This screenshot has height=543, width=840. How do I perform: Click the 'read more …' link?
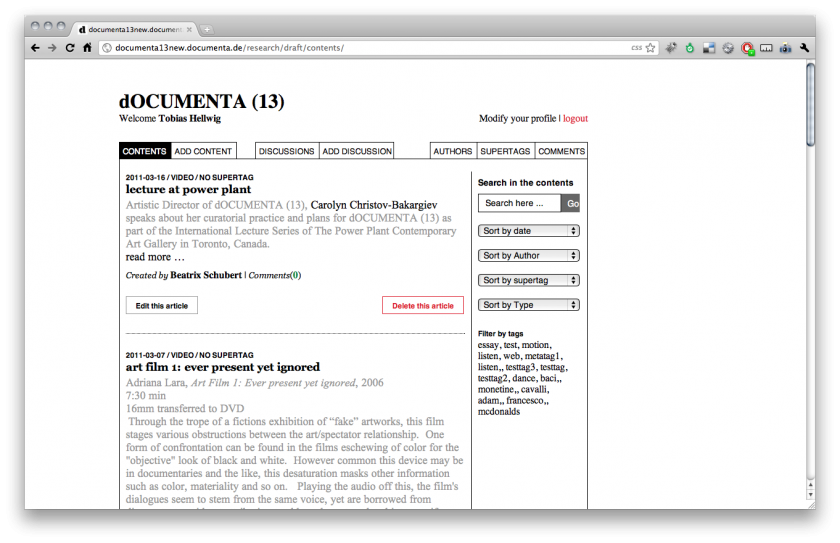pos(155,257)
